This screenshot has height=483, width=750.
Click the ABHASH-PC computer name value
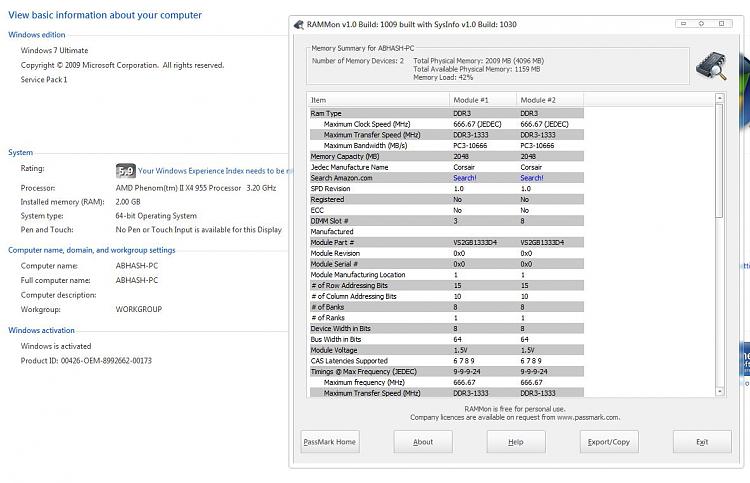[136, 265]
